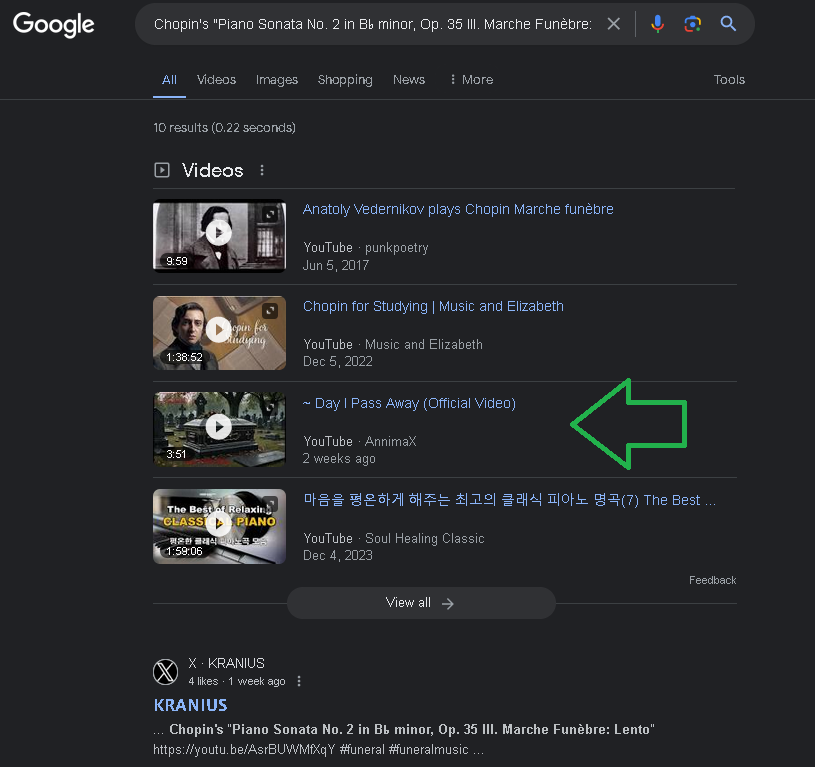
Task: Play the Day I Pass Away thumbnail
Action: coord(219,429)
